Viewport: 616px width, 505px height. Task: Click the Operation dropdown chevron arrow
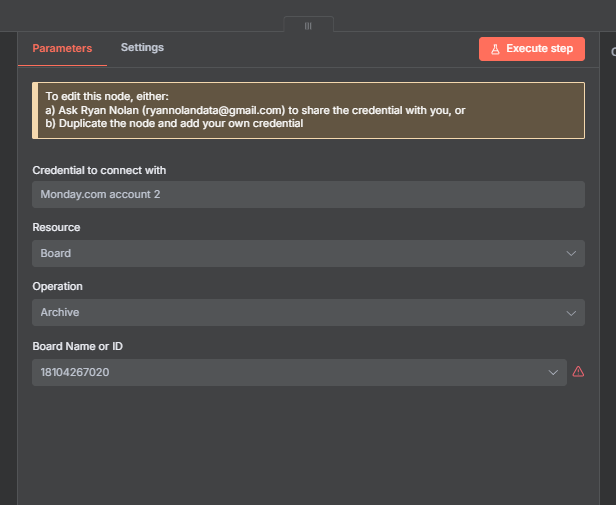click(x=572, y=313)
